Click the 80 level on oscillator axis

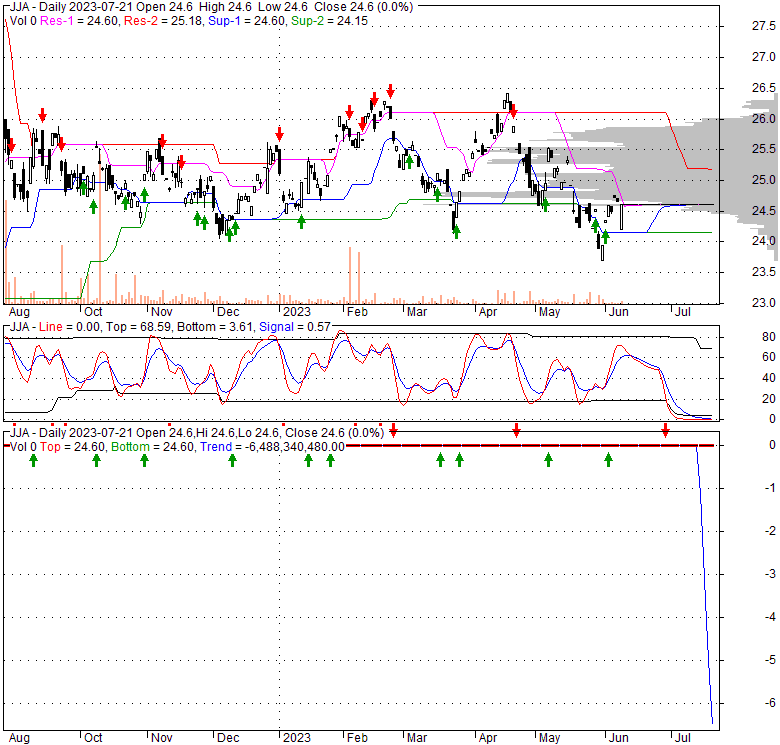pos(769,337)
